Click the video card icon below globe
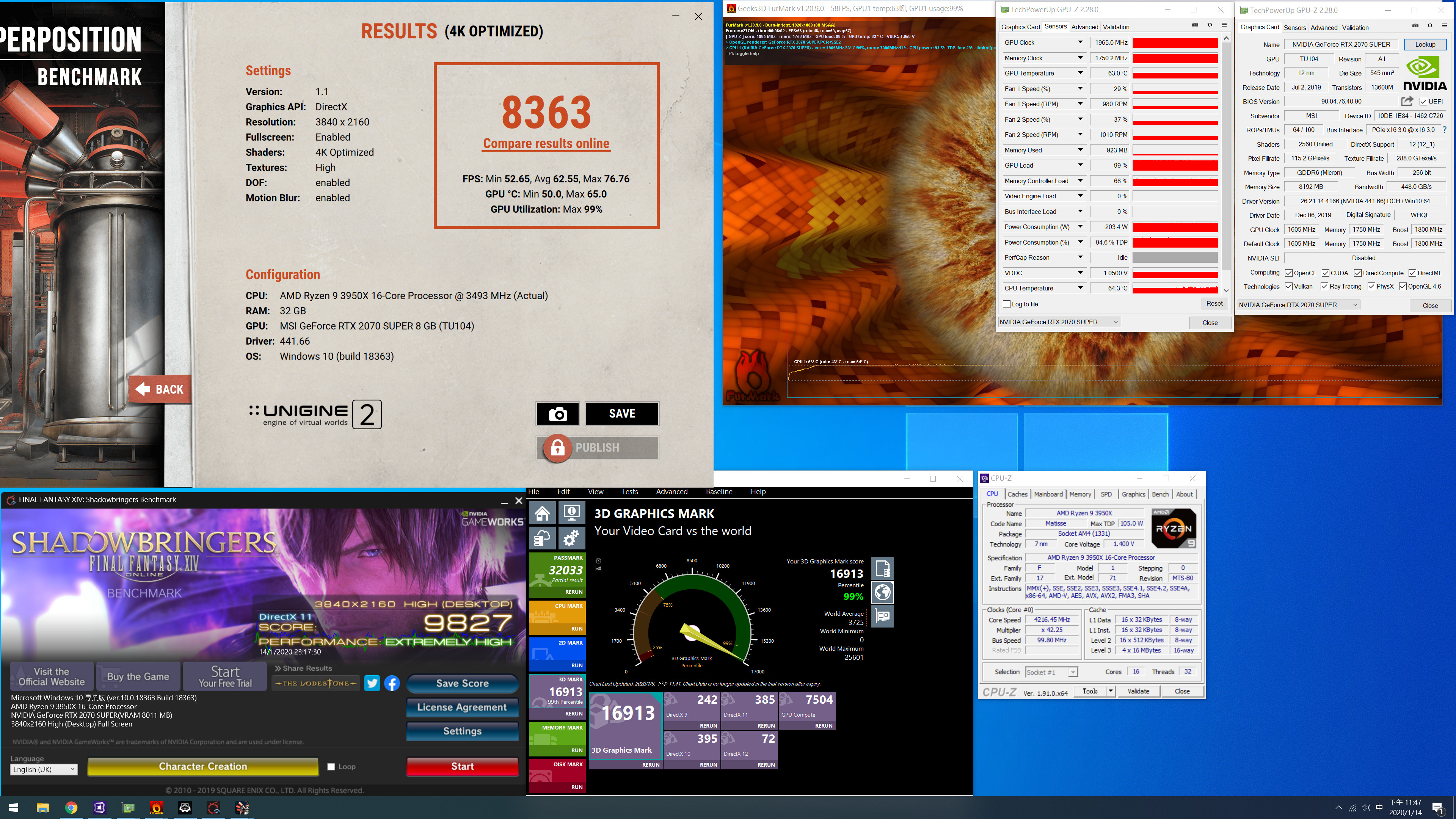This screenshot has width=1456, height=819. pyautogui.click(x=883, y=615)
